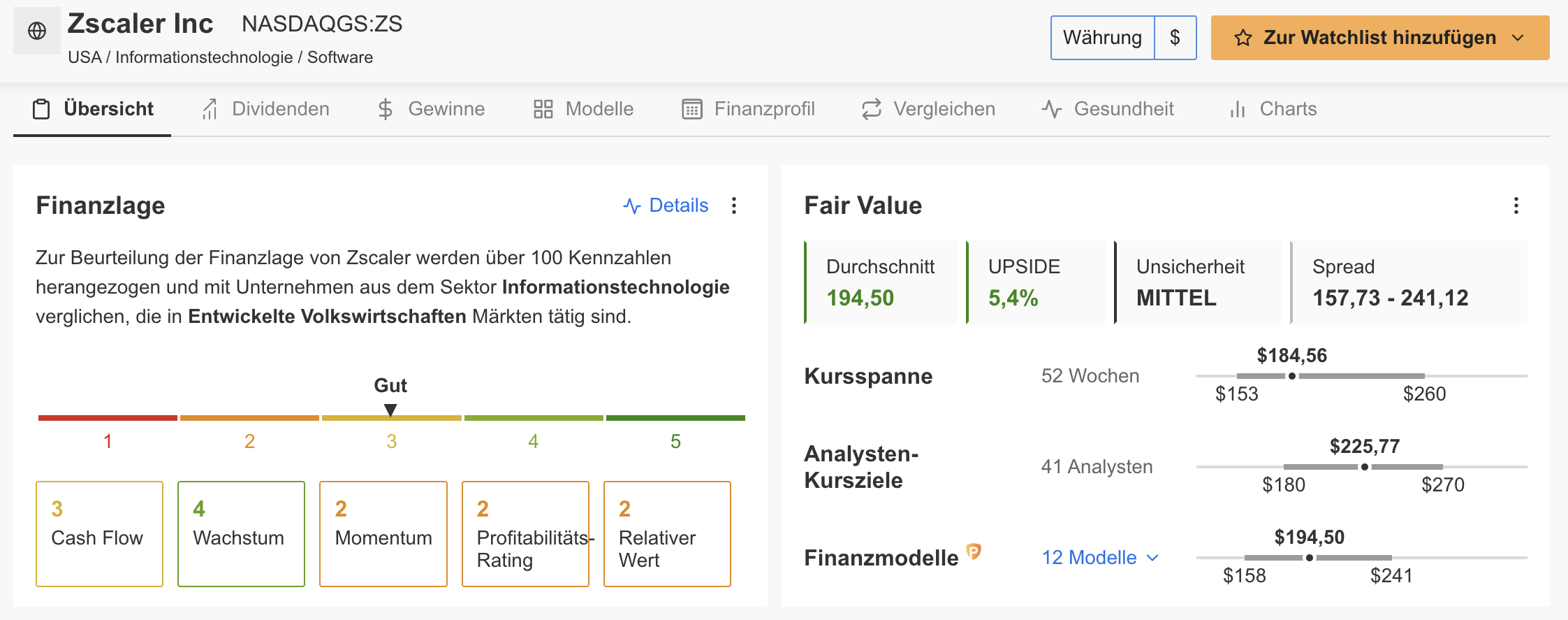
Task: Select the Relativer Wert score card
Action: [x=667, y=534]
